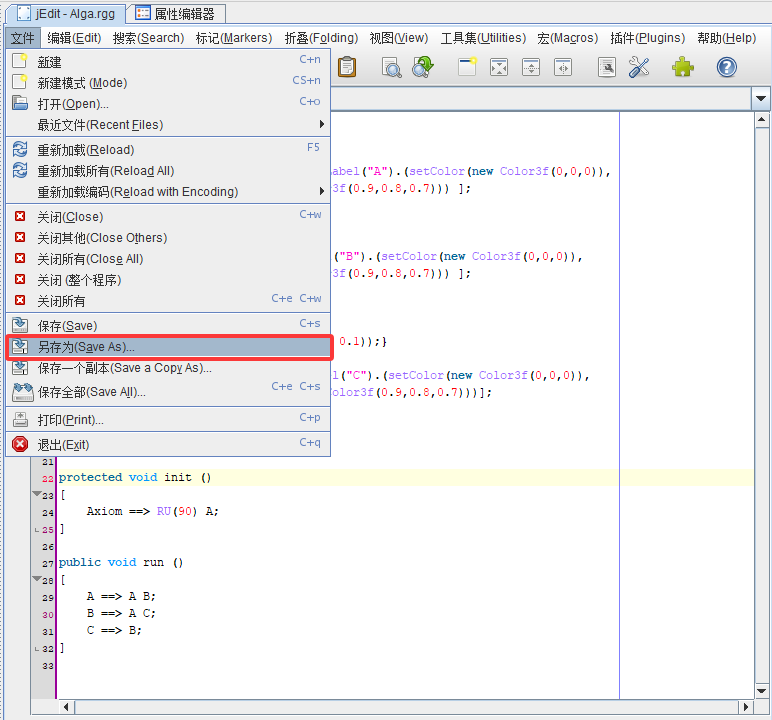Screen dimensions: 772x720
Task: Click the unsplit view toolbar icon
Action: tap(499, 67)
